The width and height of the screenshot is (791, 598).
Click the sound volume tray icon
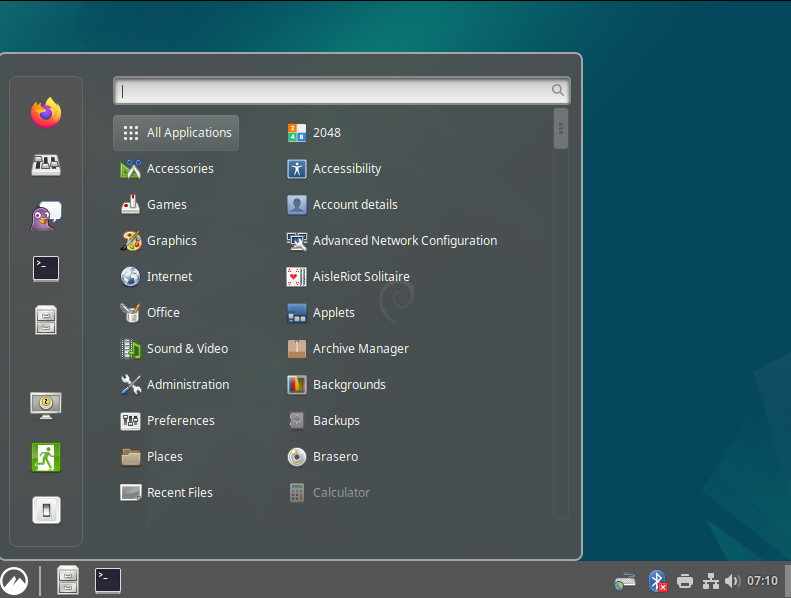(732, 581)
